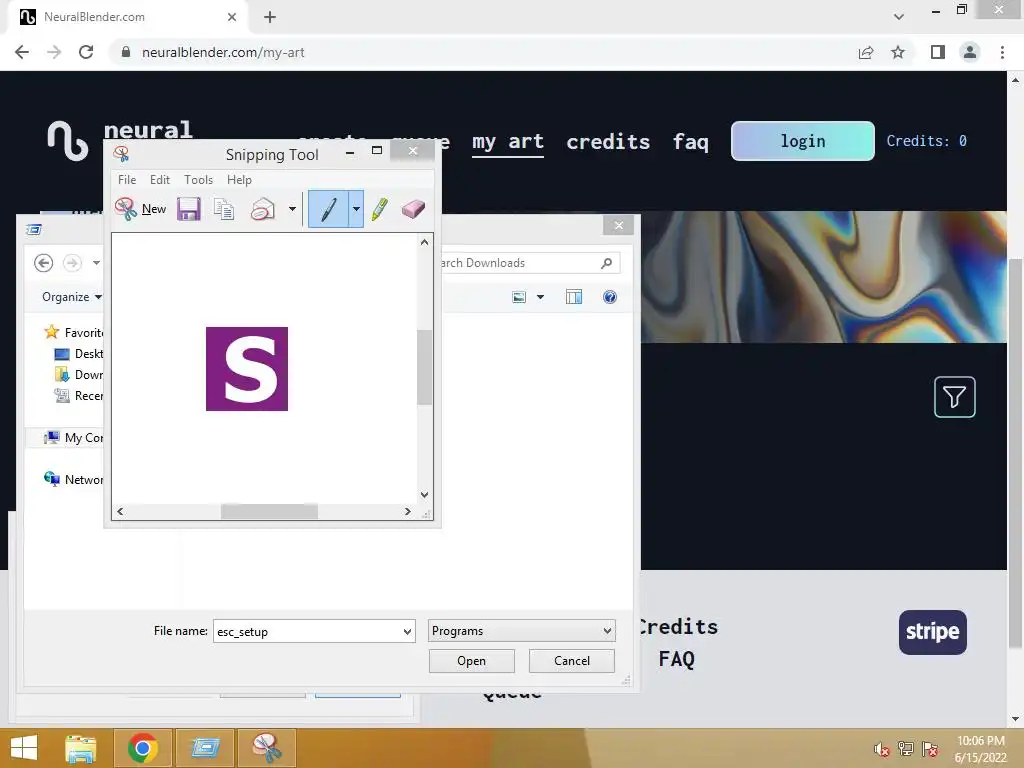Click the Snipping Tool taskbar icon
Image resolution: width=1024 pixels, height=768 pixels.
[266, 748]
